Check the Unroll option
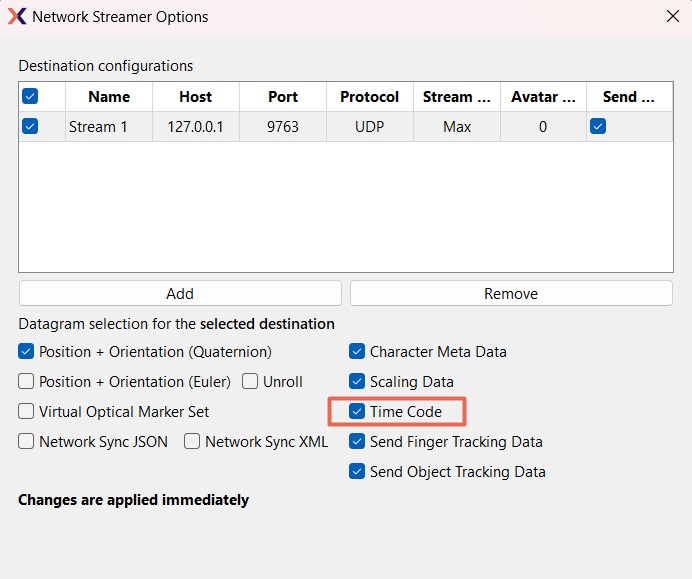Viewport: 692px width, 579px height. click(x=251, y=382)
